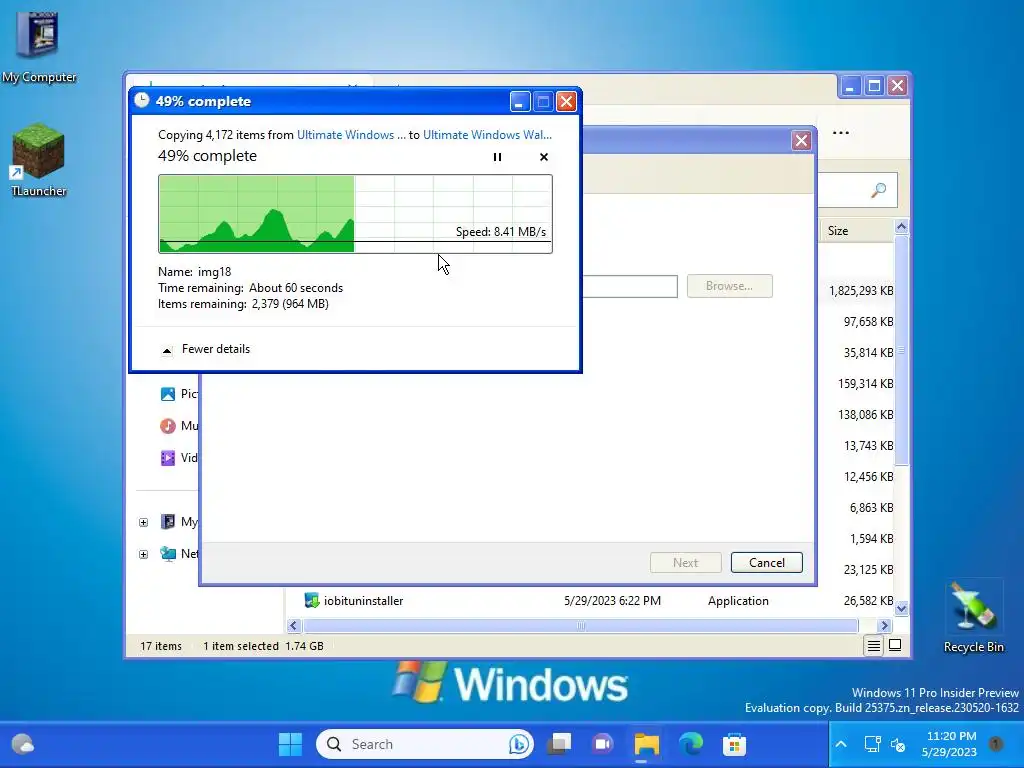
Task: Open Bing chat icon in search box
Action: pyautogui.click(x=519, y=744)
